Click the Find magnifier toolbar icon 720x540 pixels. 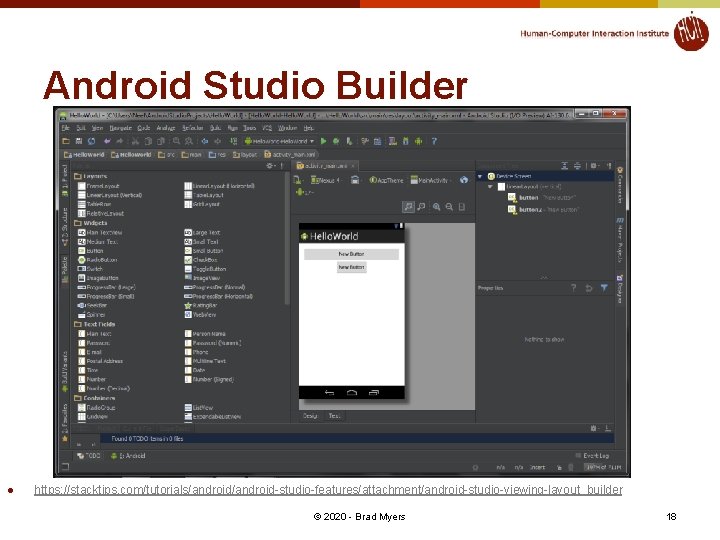[176, 141]
